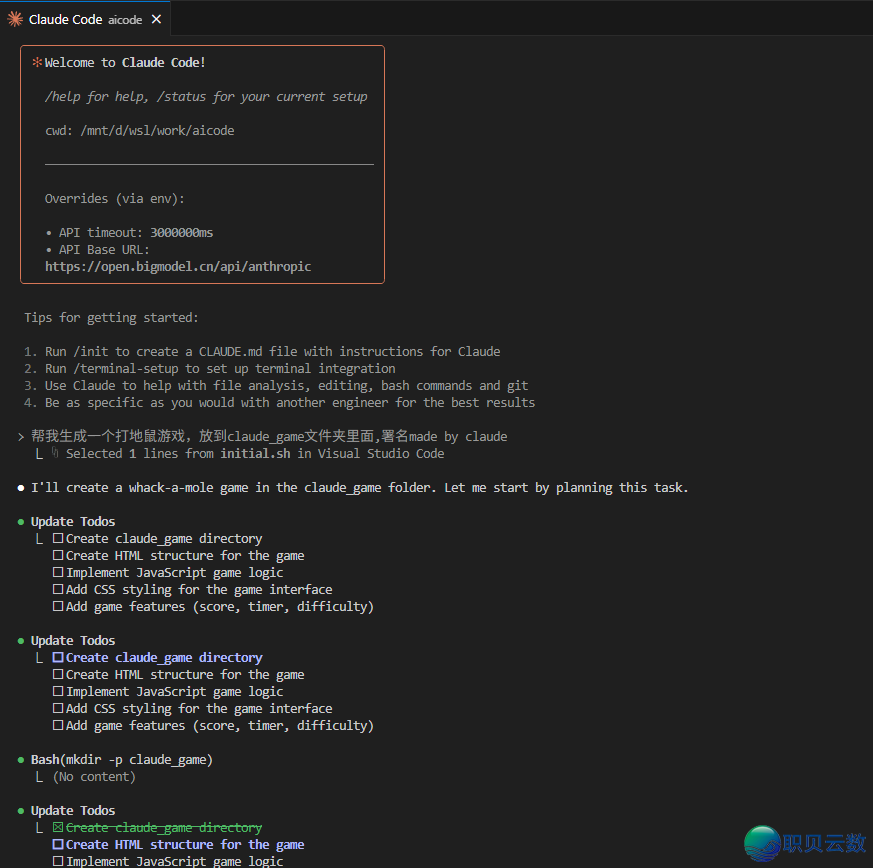873x868 pixels.
Task: Collapse the branch marker under the first Update Todos
Action: click(39, 539)
